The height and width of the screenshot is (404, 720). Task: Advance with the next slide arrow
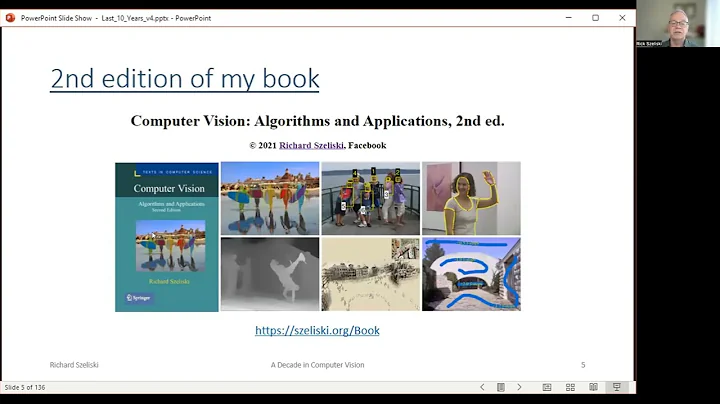tap(519, 387)
